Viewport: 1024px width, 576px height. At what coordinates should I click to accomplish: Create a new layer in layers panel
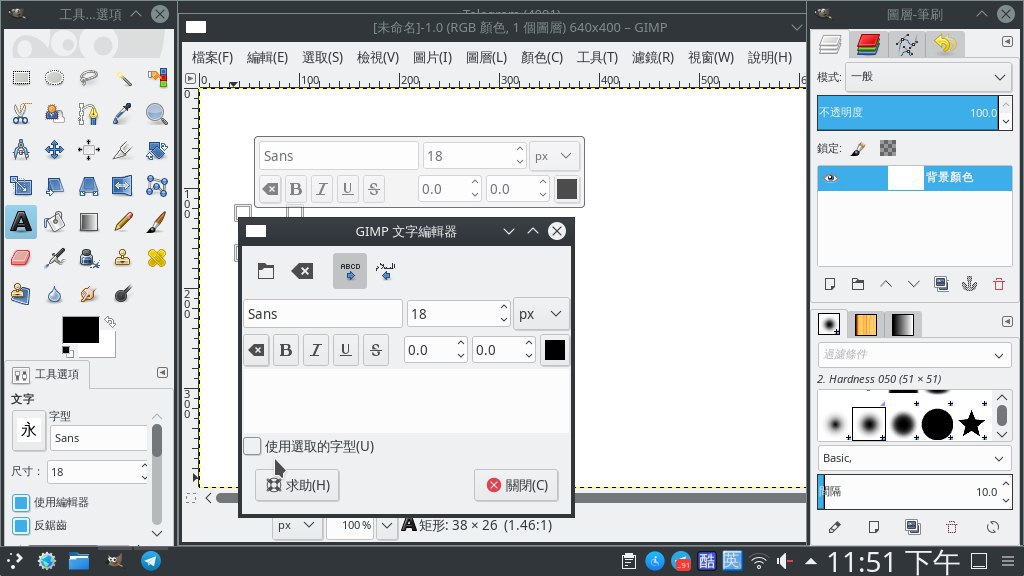coord(829,284)
